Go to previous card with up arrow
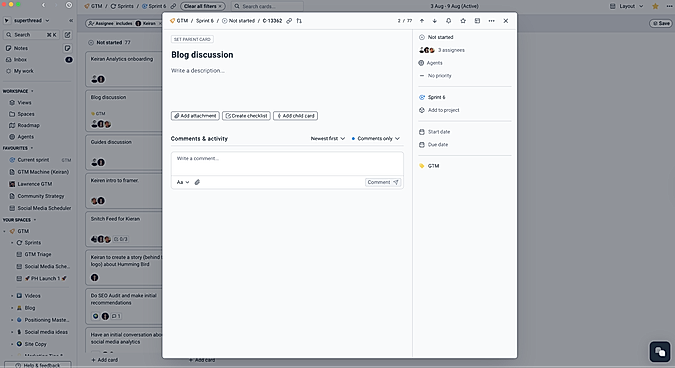 (422, 21)
